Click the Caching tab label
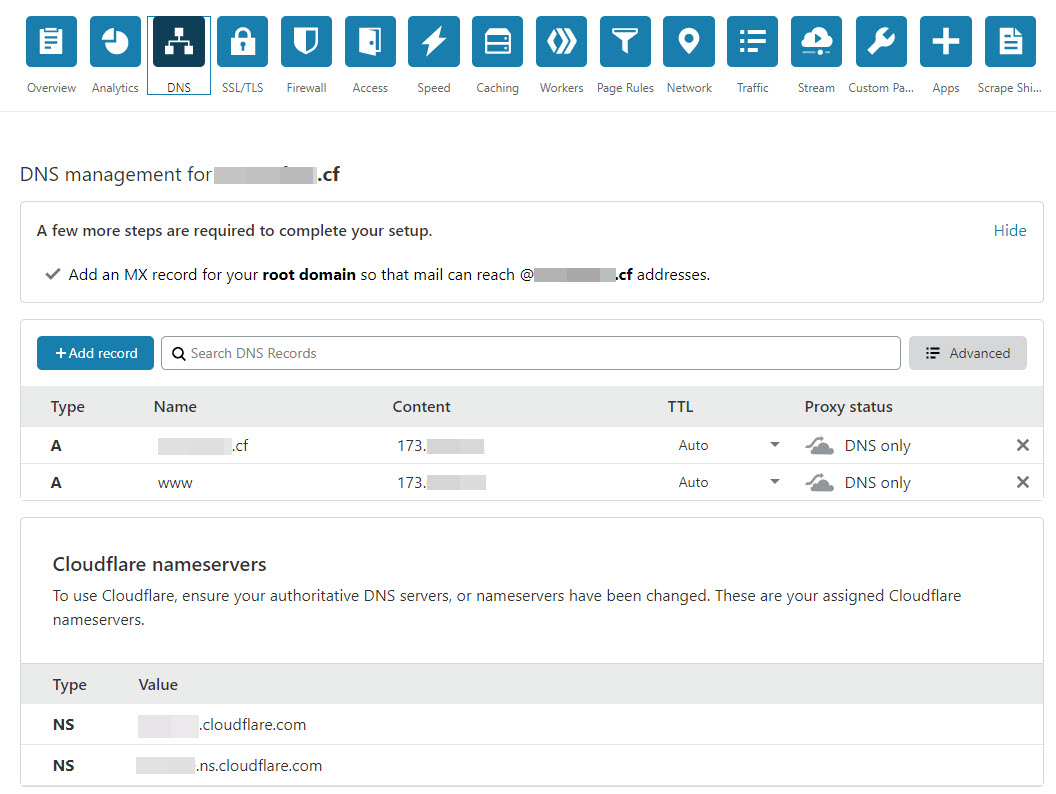This screenshot has width=1056, height=794. pos(497,88)
